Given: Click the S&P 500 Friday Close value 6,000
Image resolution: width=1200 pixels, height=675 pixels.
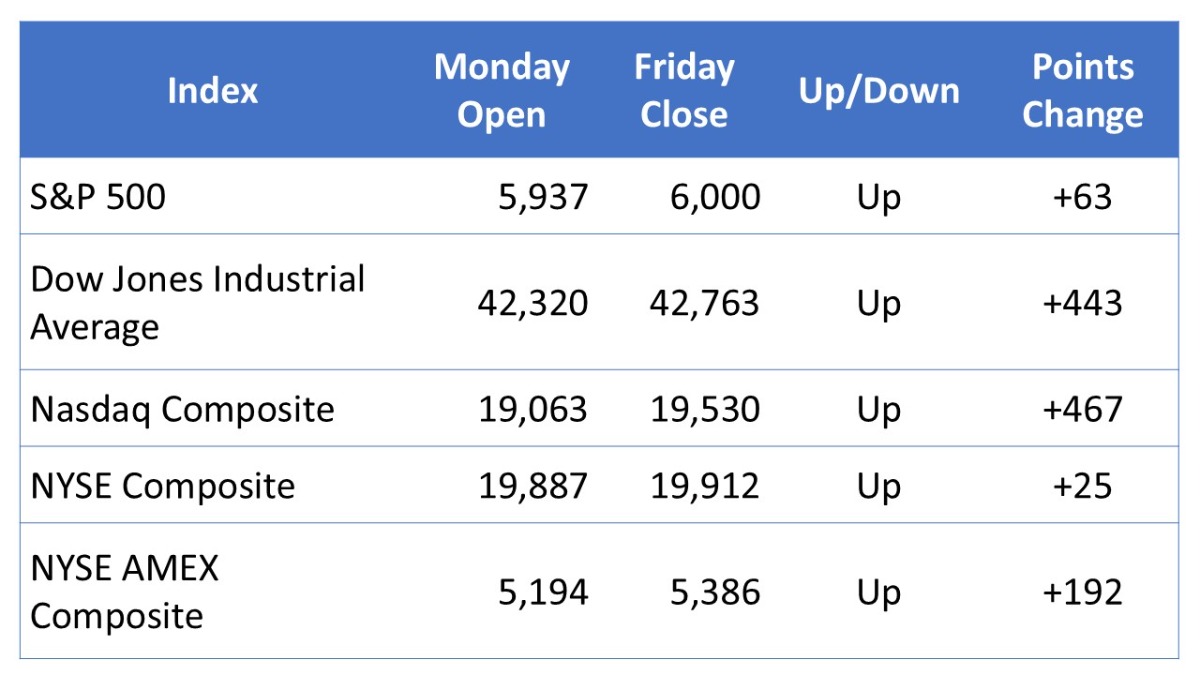Looking at the screenshot, I should tap(715, 197).
